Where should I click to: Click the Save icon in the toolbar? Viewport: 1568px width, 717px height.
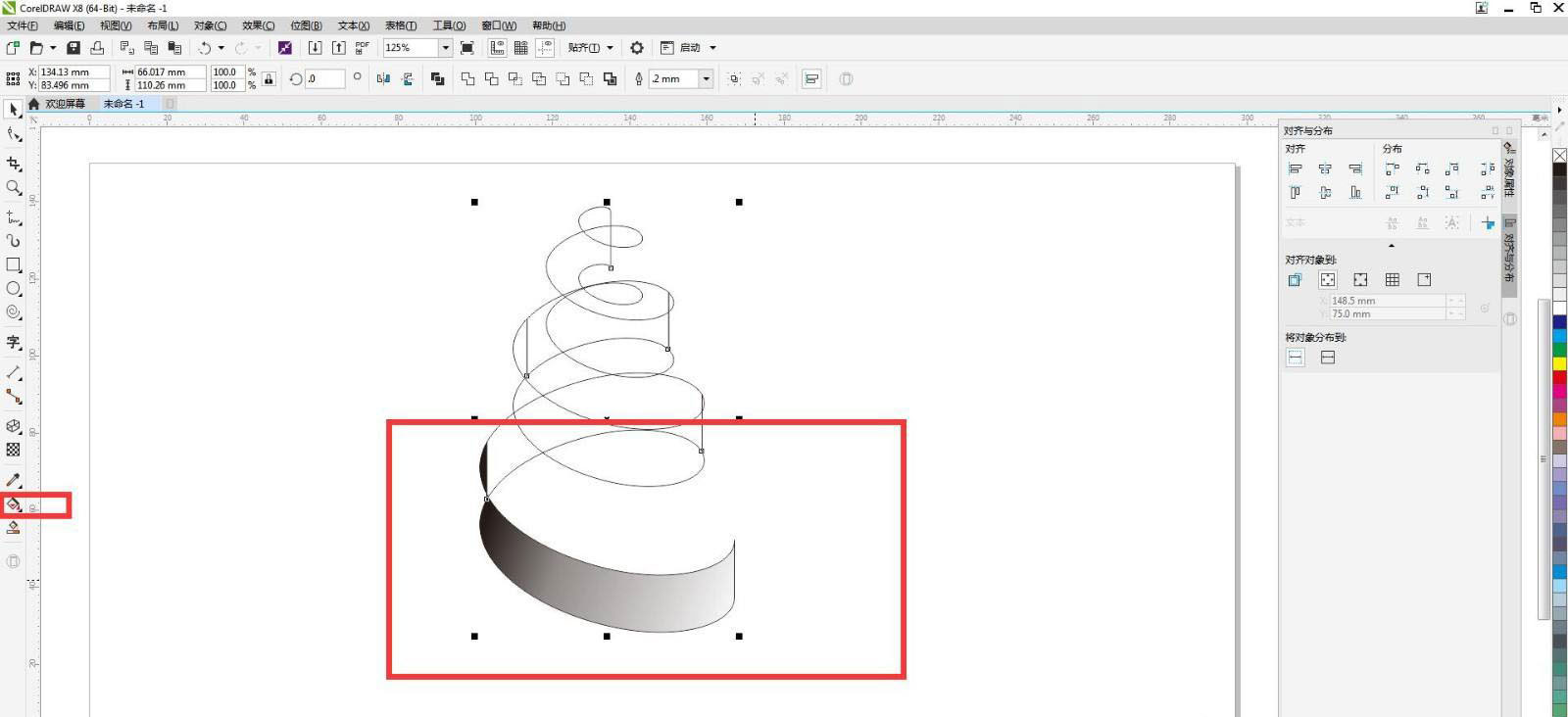pos(73,48)
